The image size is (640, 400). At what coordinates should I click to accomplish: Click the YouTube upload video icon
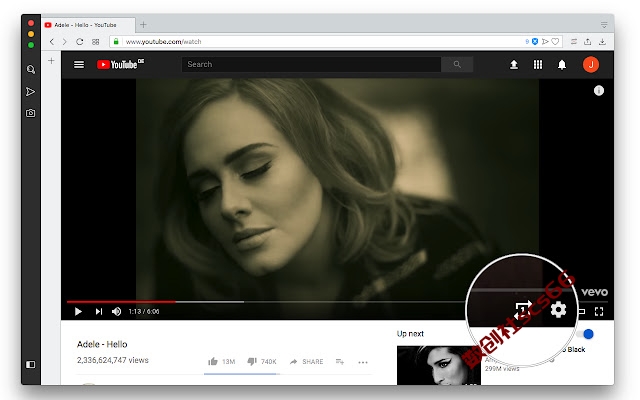click(x=514, y=64)
